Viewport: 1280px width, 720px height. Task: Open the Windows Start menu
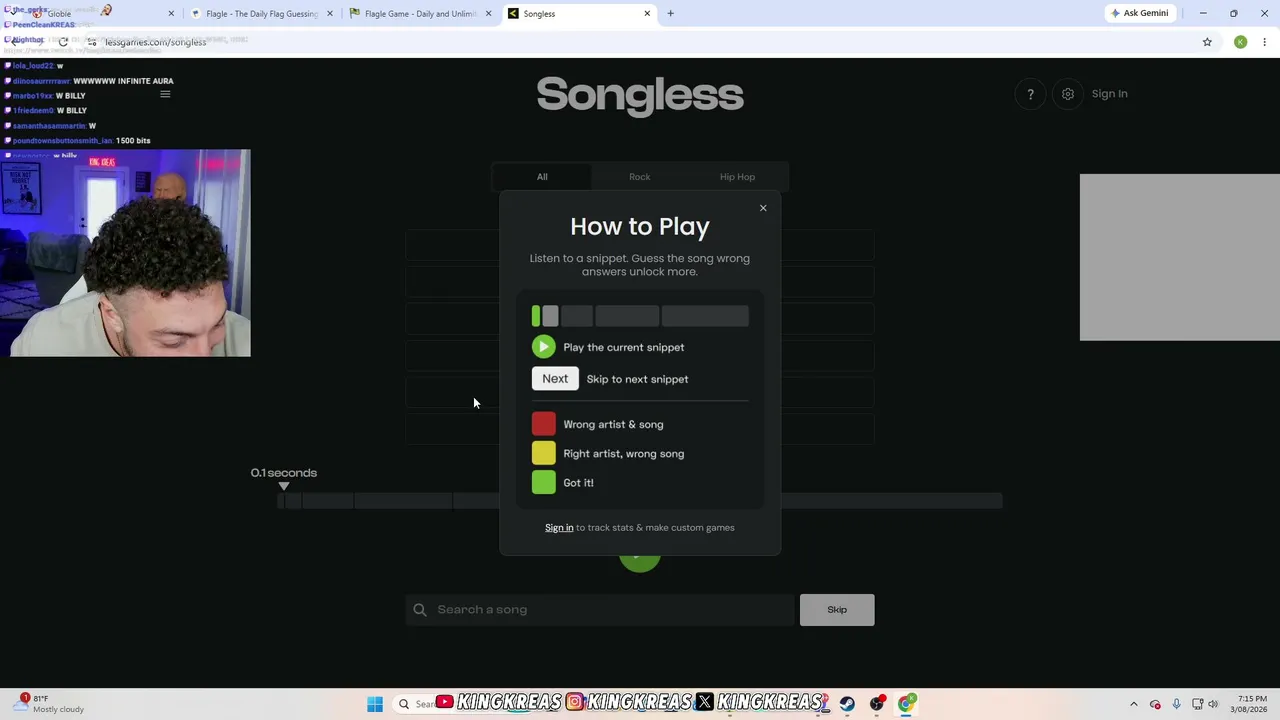click(x=375, y=704)
